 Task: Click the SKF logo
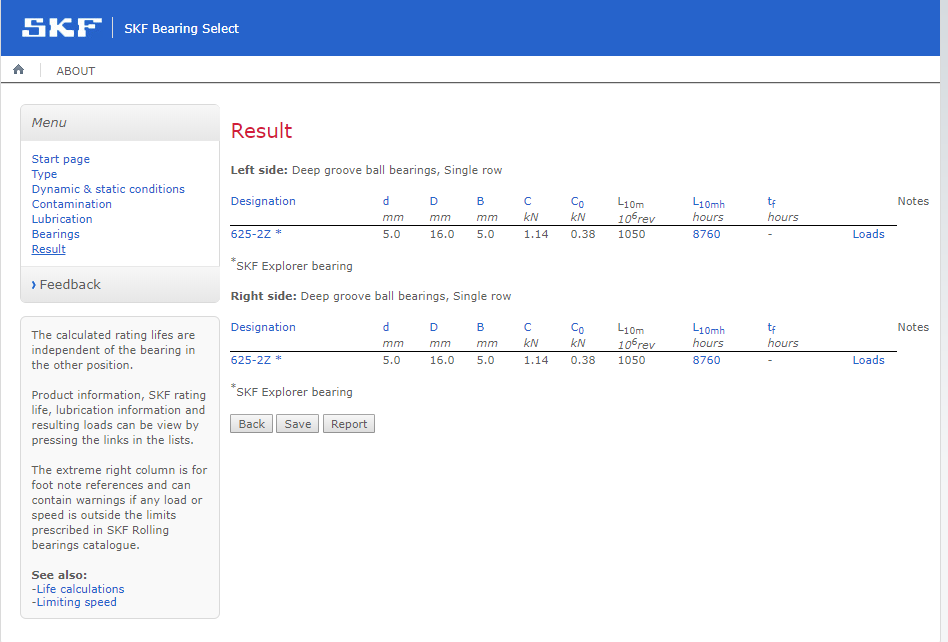pos(62,28)
